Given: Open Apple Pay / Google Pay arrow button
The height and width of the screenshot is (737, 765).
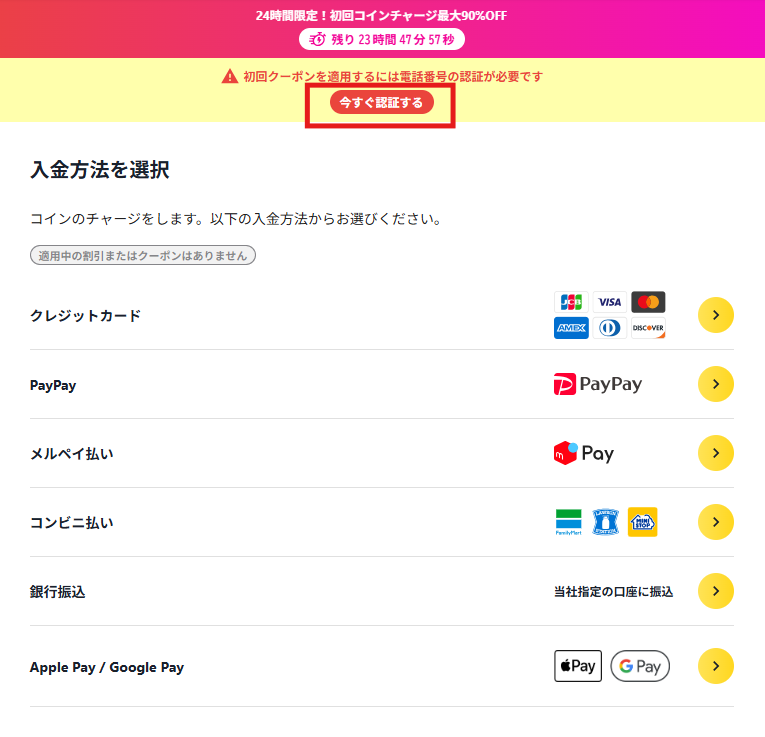Looking at the screenshot, I should click(x=715, y=666).
